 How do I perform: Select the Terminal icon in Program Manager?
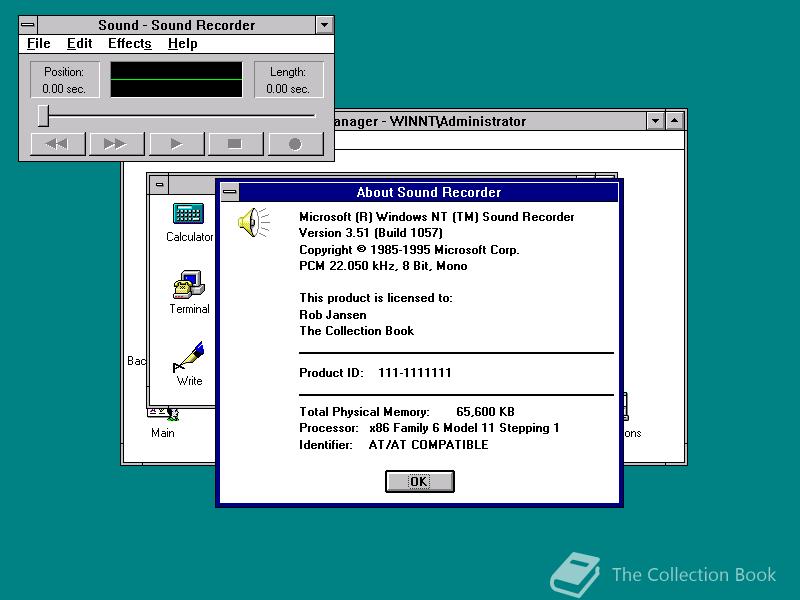tap(189, 292)
